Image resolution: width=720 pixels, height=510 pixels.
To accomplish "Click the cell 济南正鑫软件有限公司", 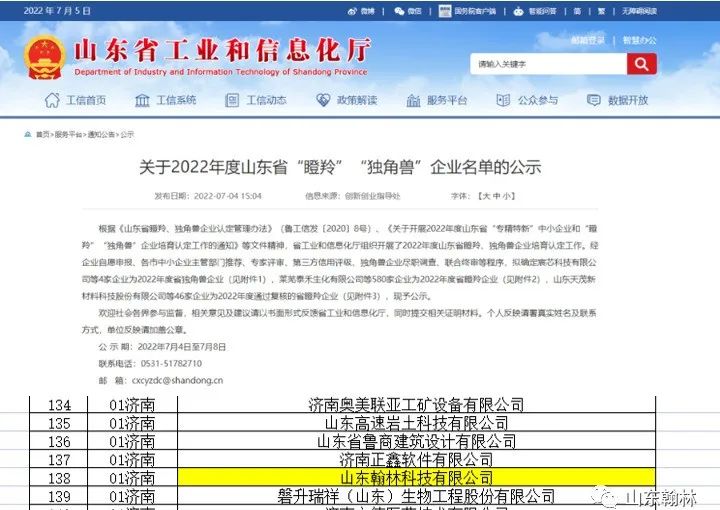I will [416, 460].
